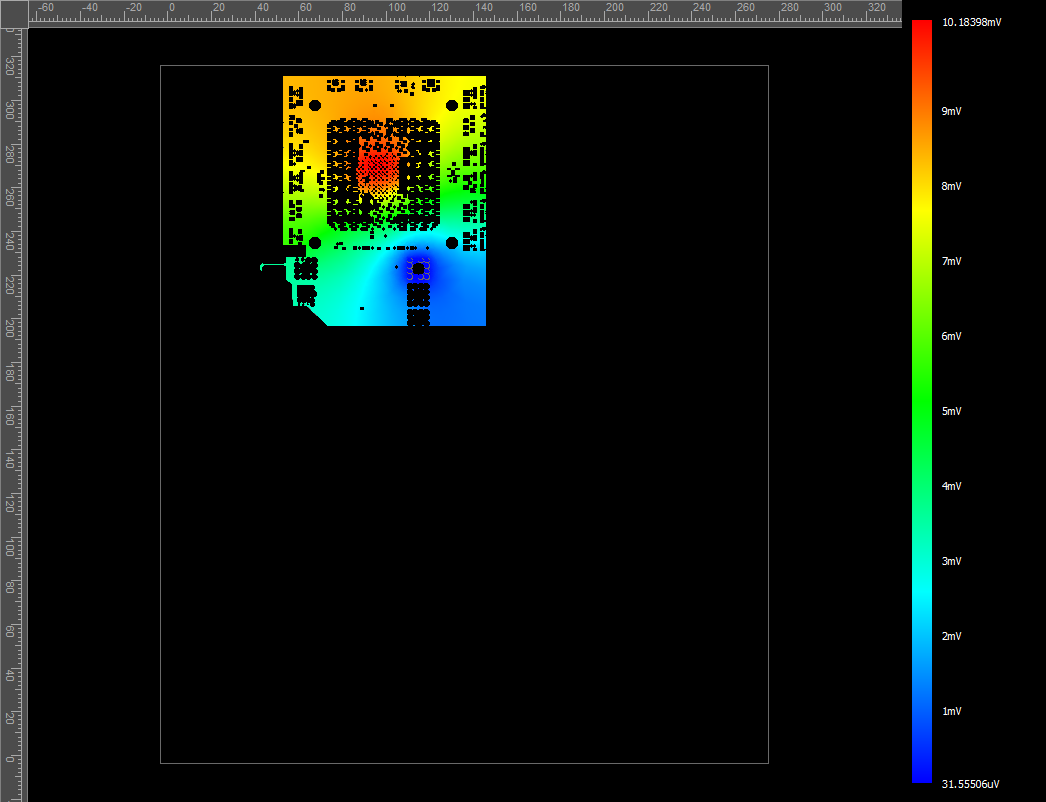Click the rainbow voltage color scale bar
This screenshot has height=802, width=1046.
922,401
